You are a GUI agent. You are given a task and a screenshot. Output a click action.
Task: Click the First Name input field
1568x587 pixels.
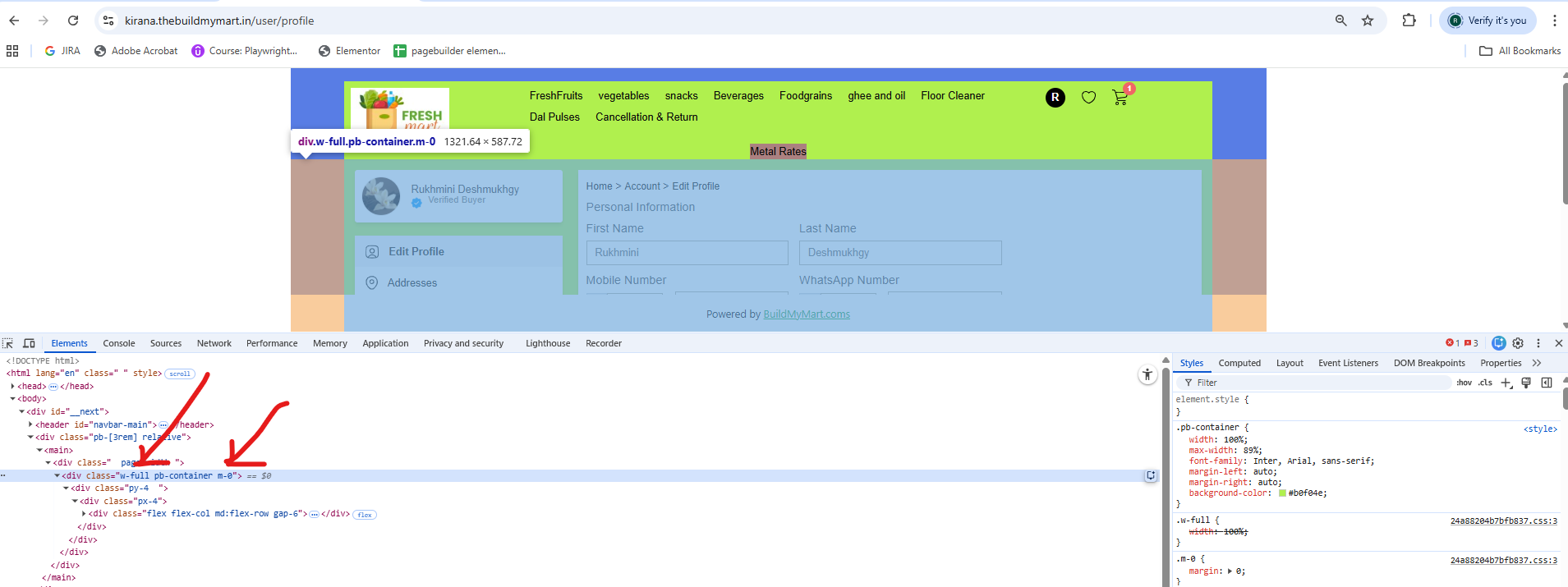click(687, 253)
